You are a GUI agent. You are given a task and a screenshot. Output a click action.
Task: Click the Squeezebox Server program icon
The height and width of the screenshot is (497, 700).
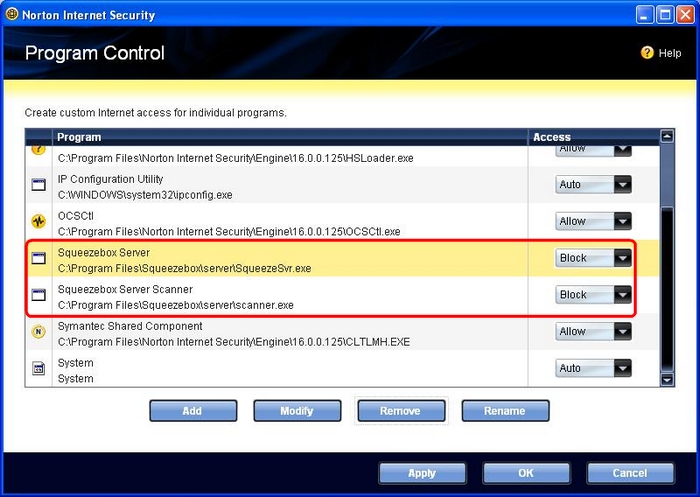tap(39, 258)
